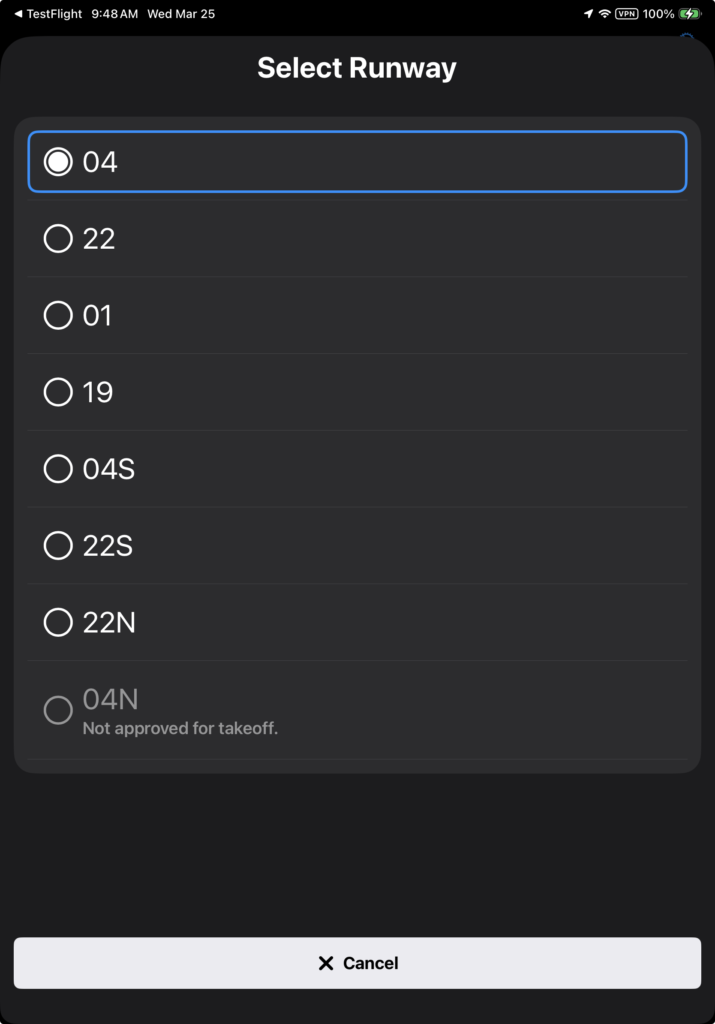
Task: Click the Select Runway title
Action: [x=357, y=68]
